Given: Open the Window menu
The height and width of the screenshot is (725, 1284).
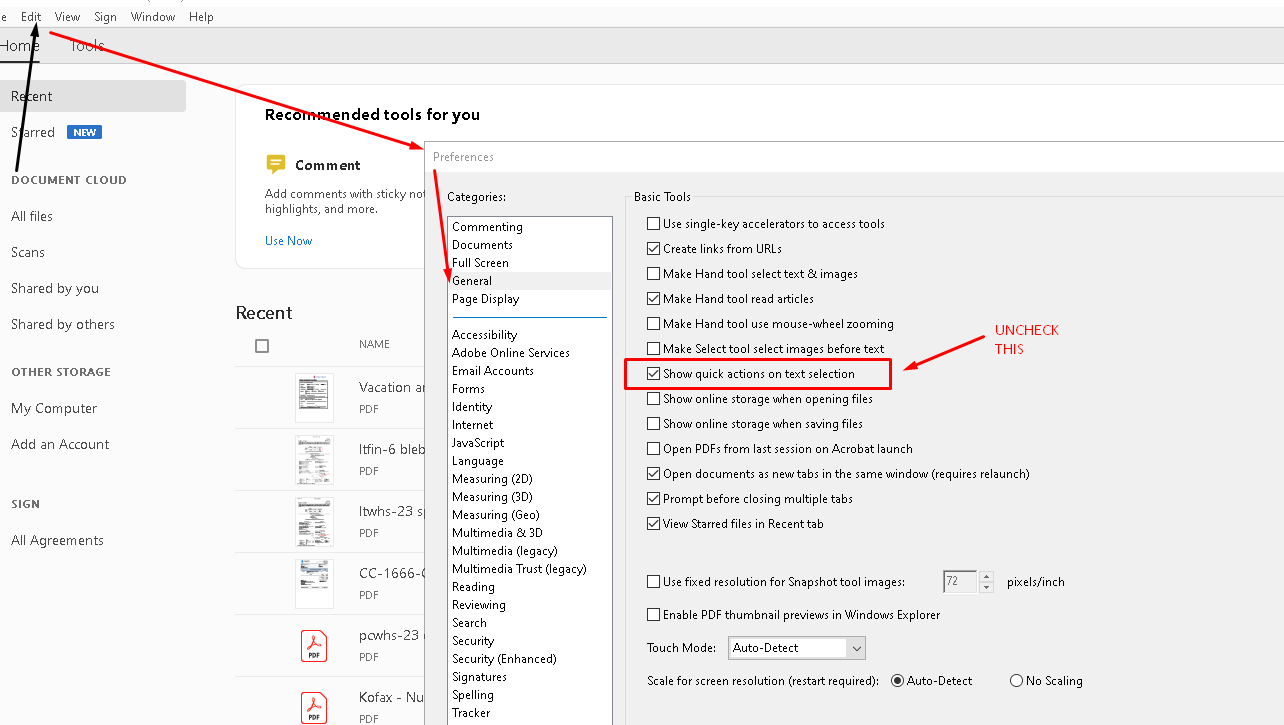Looking at the screenshot, I should pos(153,17).
